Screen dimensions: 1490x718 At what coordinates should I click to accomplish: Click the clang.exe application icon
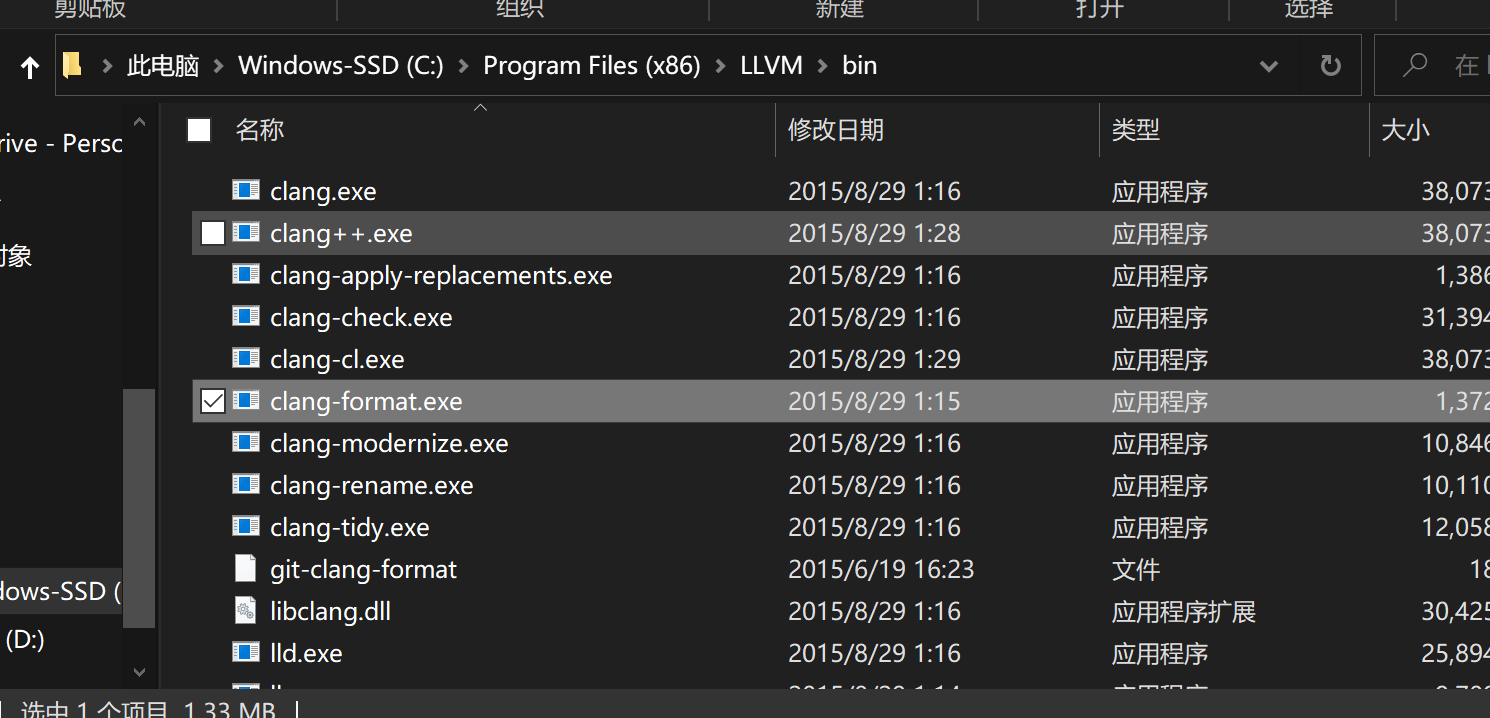(x=246, y=190)
